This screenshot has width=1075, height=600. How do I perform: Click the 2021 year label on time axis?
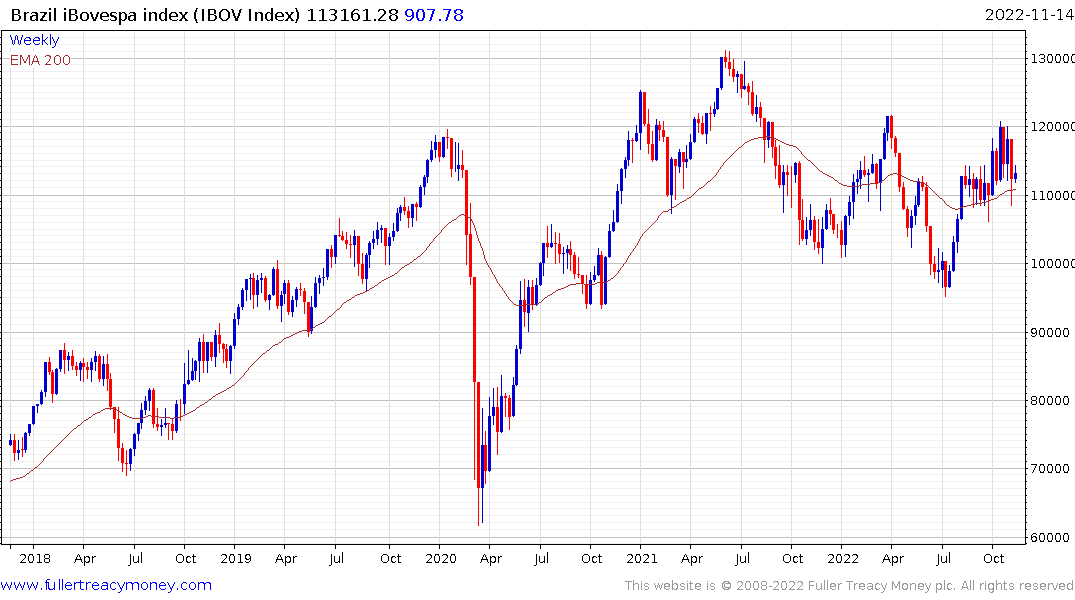click(x=642, y=558)
